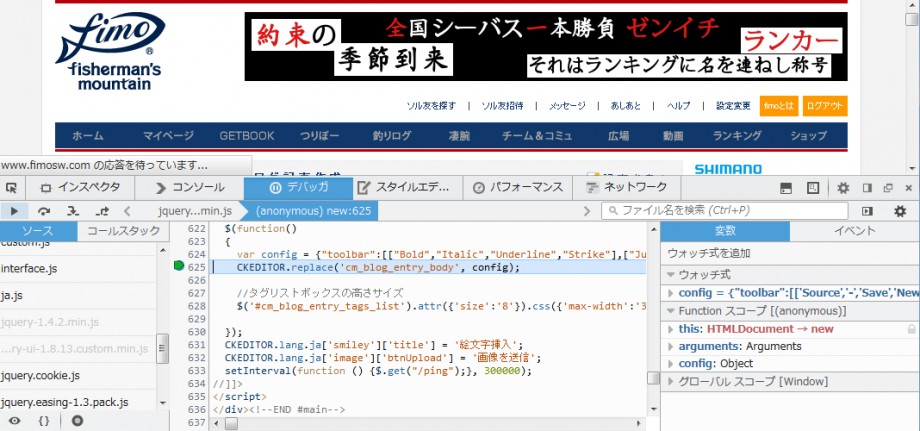Open devtools toolbox options gear

pos(843,188)
